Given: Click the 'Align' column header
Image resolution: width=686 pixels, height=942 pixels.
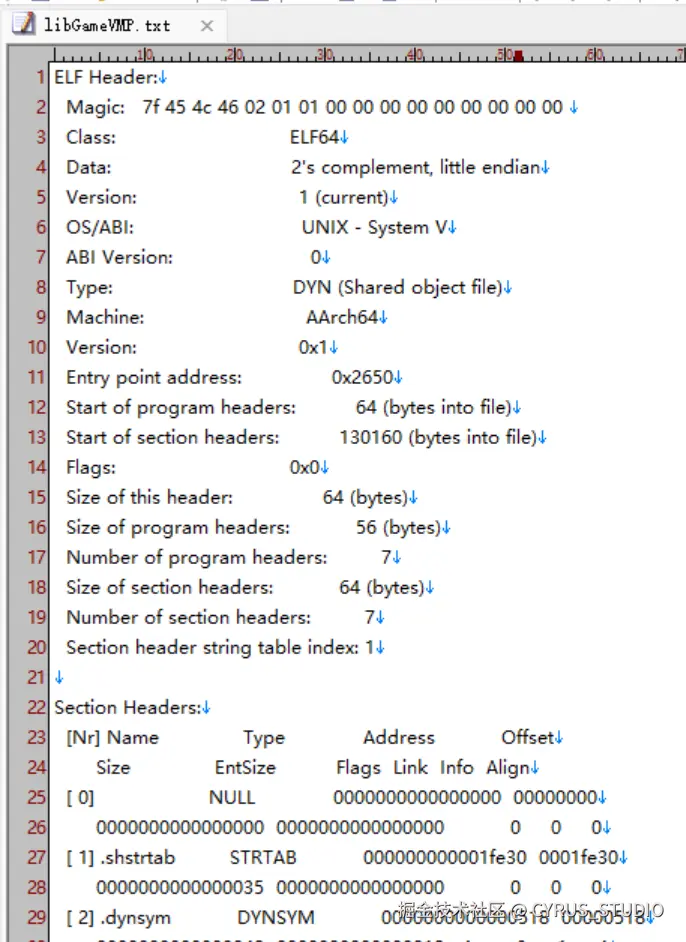Looking at the screenshot, I should click(x=508, y=767).
